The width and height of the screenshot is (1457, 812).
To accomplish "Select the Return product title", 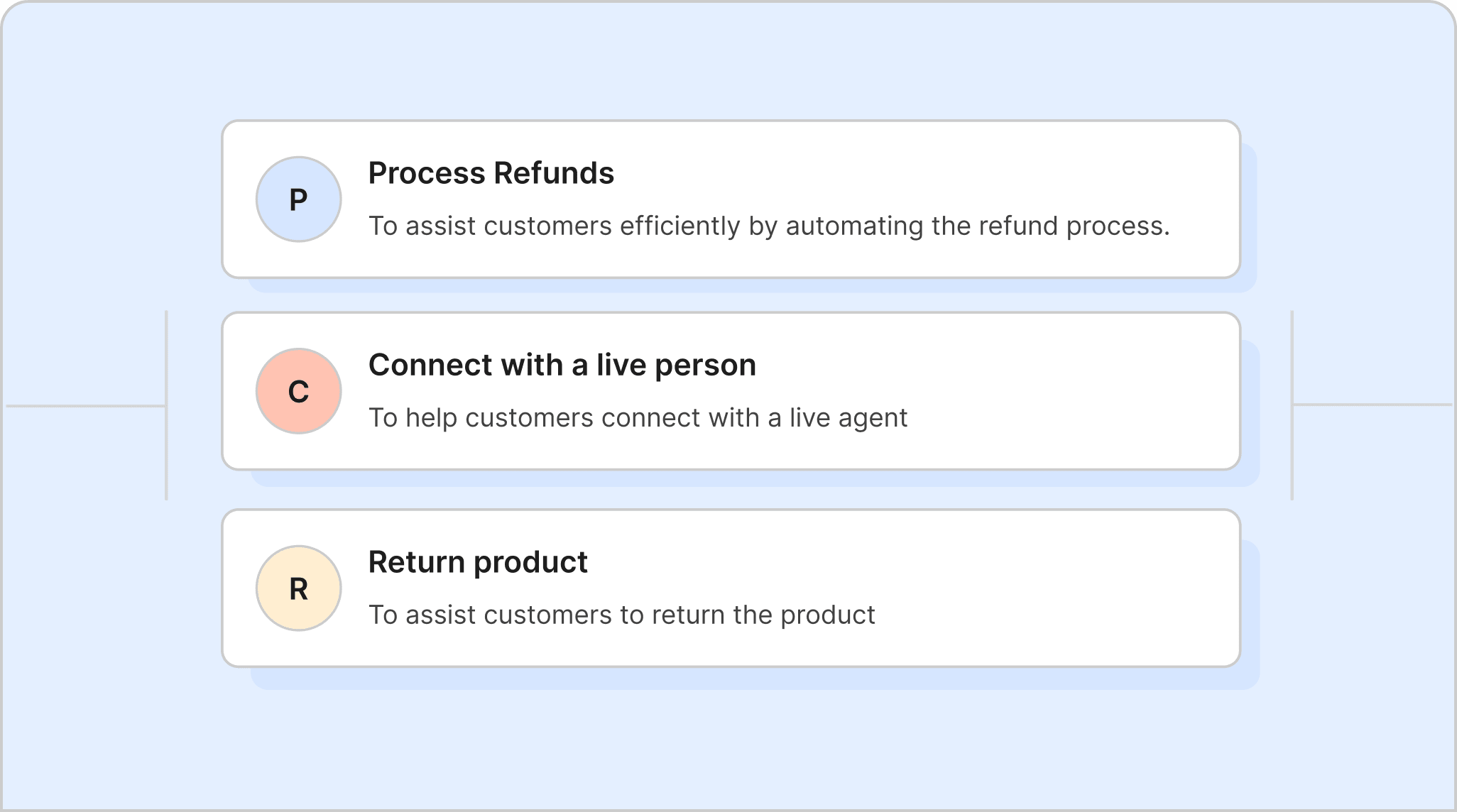I will click(x=478, y=563).
